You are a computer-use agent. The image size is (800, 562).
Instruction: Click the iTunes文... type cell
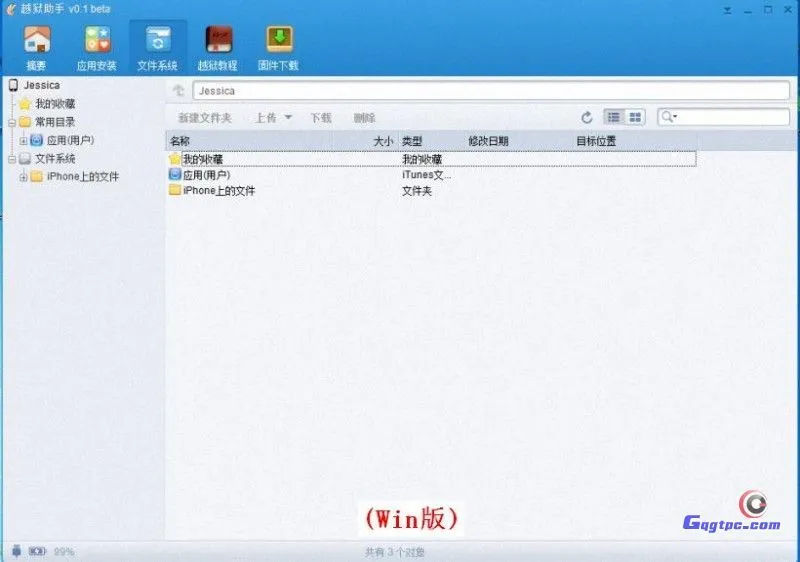(x=427, y=175)
